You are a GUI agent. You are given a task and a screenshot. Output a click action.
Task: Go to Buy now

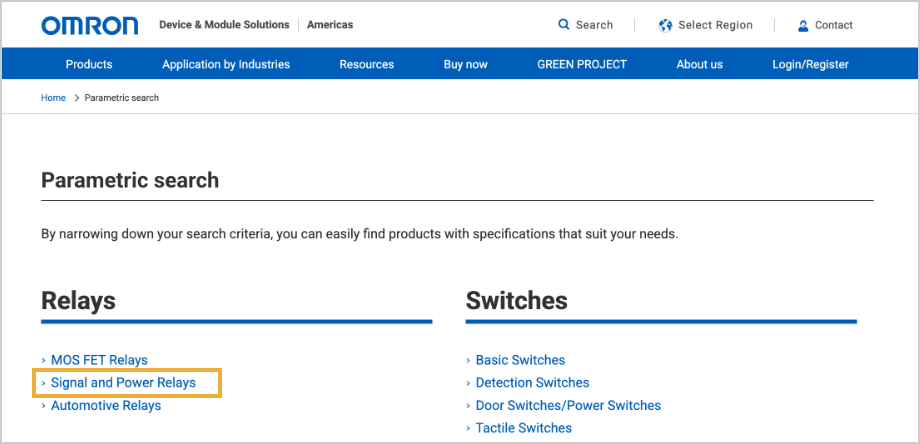pos(466,64)
